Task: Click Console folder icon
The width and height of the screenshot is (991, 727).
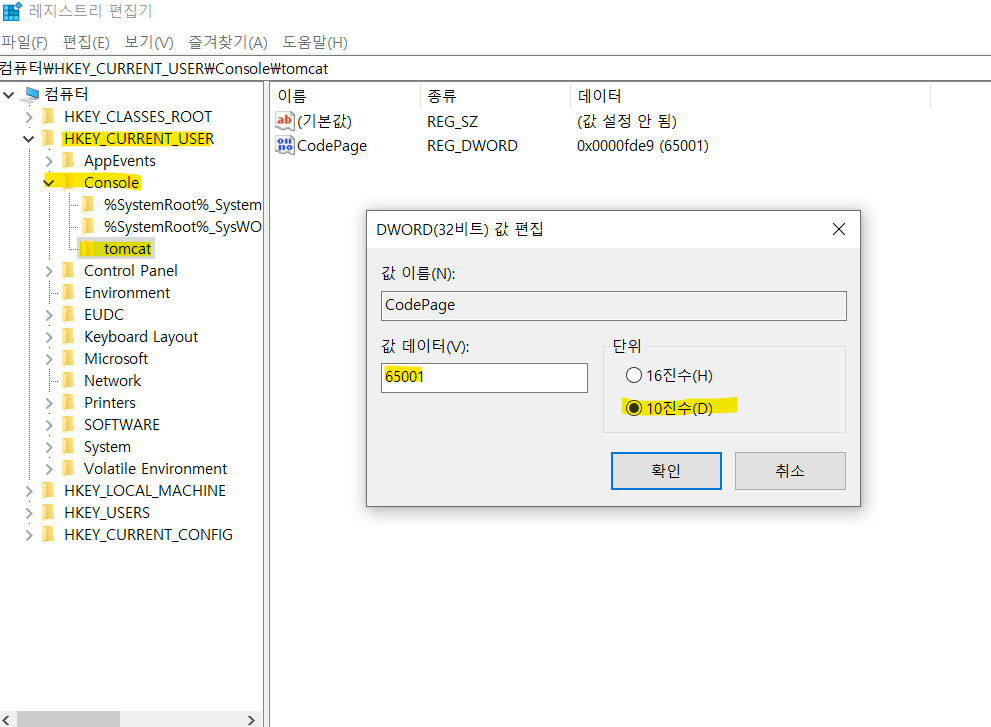Action: (x=69, y=182)
